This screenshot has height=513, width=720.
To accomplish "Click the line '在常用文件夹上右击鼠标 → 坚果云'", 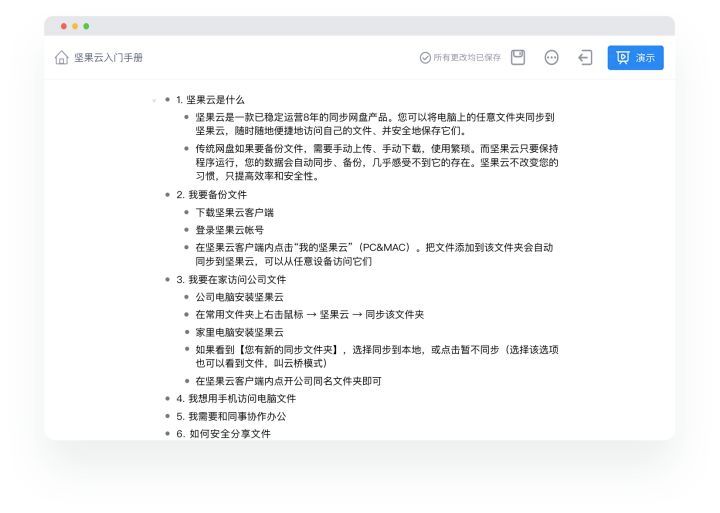I will pos(309,315).
